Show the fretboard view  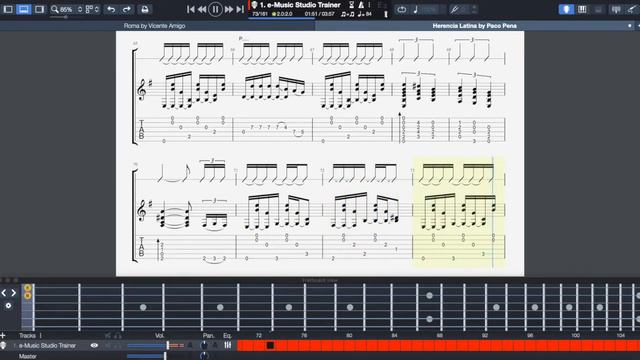tap(566, 9)
